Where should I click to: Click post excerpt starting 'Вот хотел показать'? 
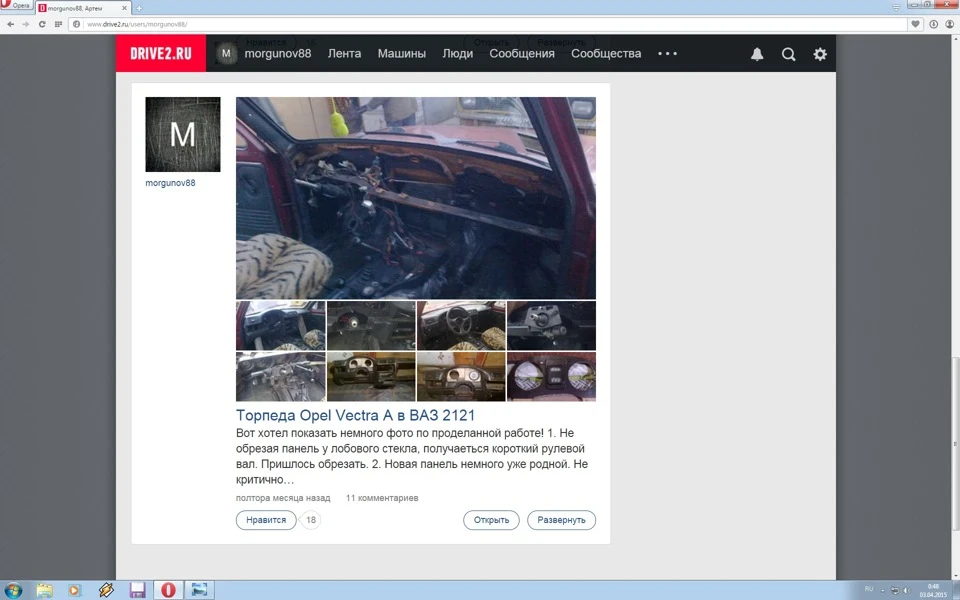(x=412, y=456)
